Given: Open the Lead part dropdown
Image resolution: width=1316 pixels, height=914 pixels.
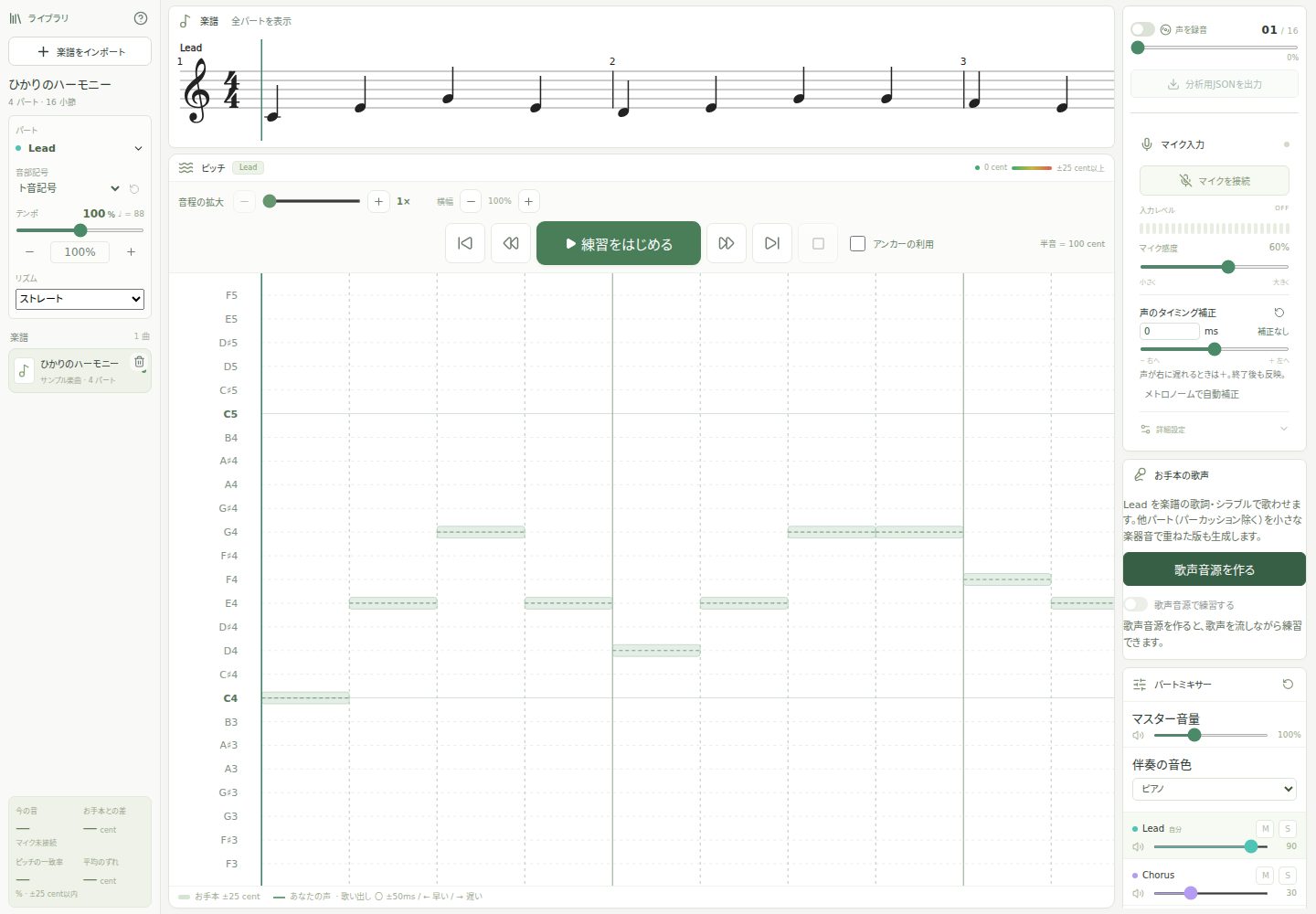Looking at the screenshot, I should (x=80, y=148).
